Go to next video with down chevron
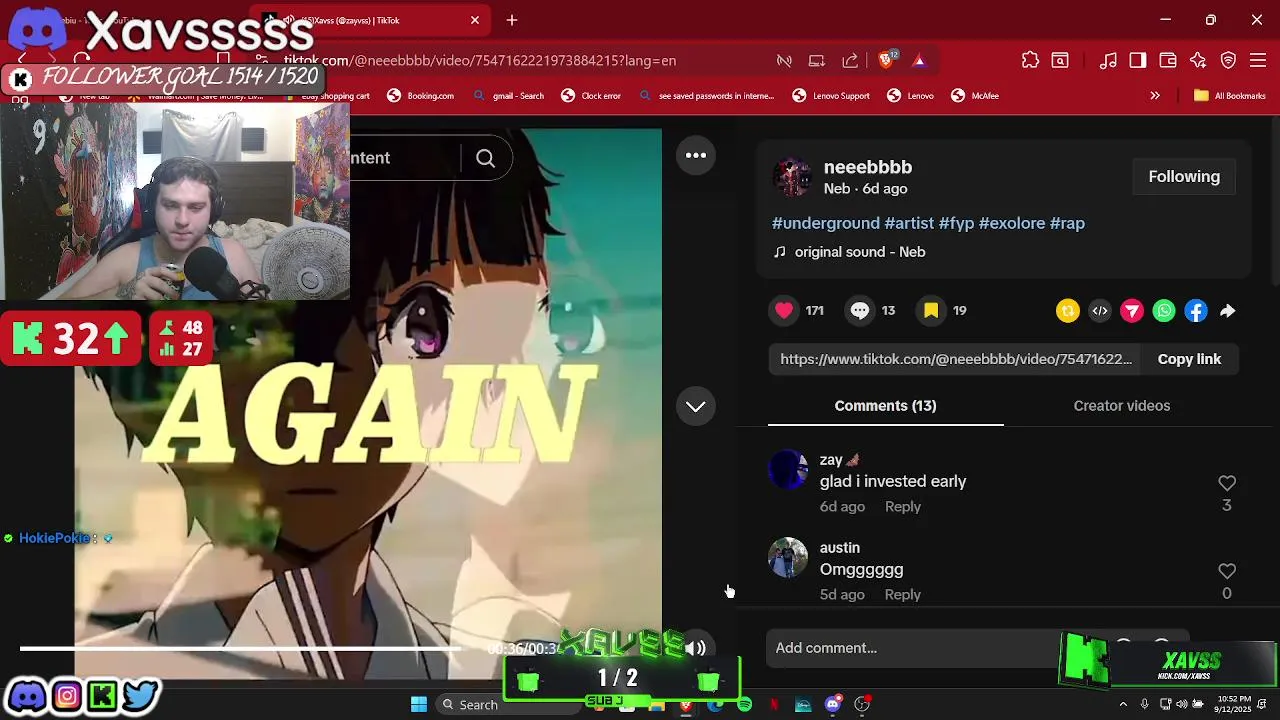Viewport: 1280px width, 720px height. pyautogui.click(x=696, y=406)
